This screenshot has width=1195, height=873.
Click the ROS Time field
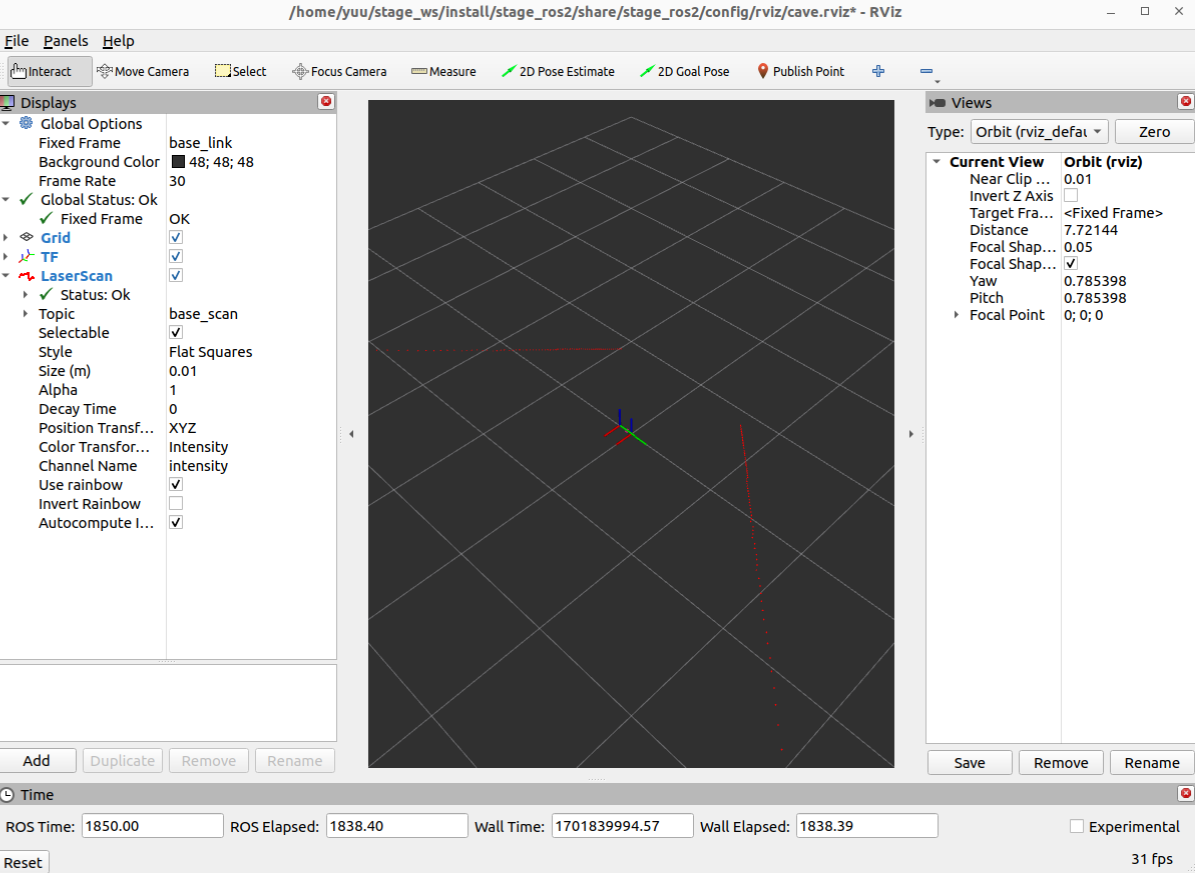click(152, 826)
